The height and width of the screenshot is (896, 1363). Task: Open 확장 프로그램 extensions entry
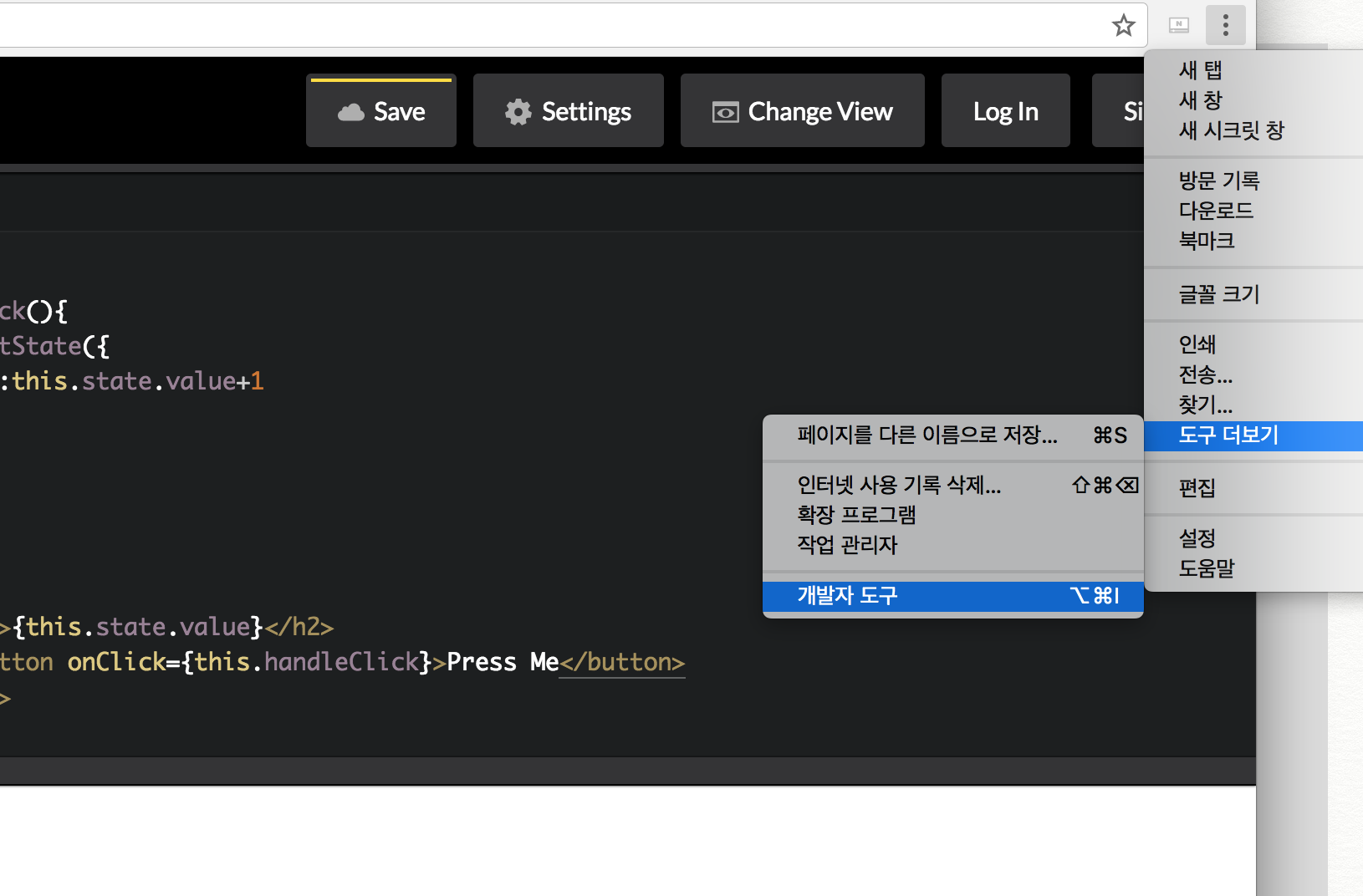953,515
